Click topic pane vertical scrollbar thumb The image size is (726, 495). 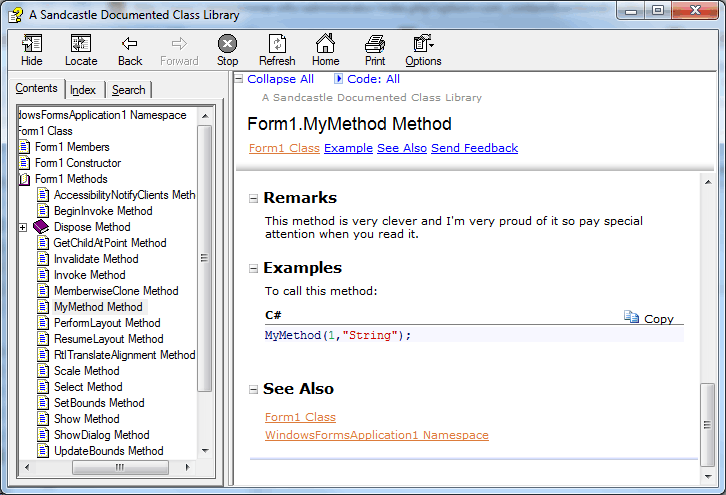(707, 424)
